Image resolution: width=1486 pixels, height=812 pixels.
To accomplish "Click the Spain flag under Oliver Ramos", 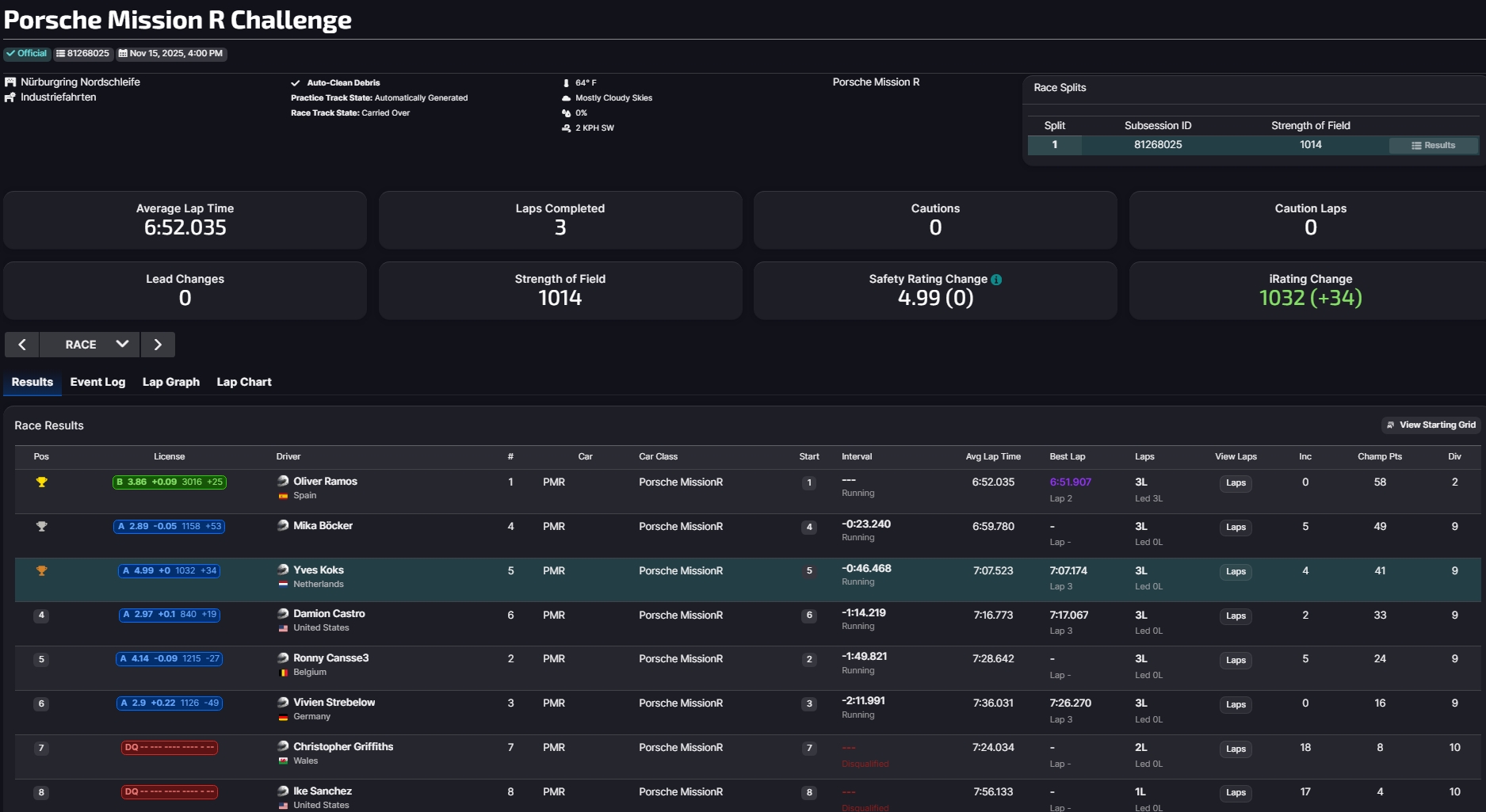I will pyautogui.click(x=284, y=496).
